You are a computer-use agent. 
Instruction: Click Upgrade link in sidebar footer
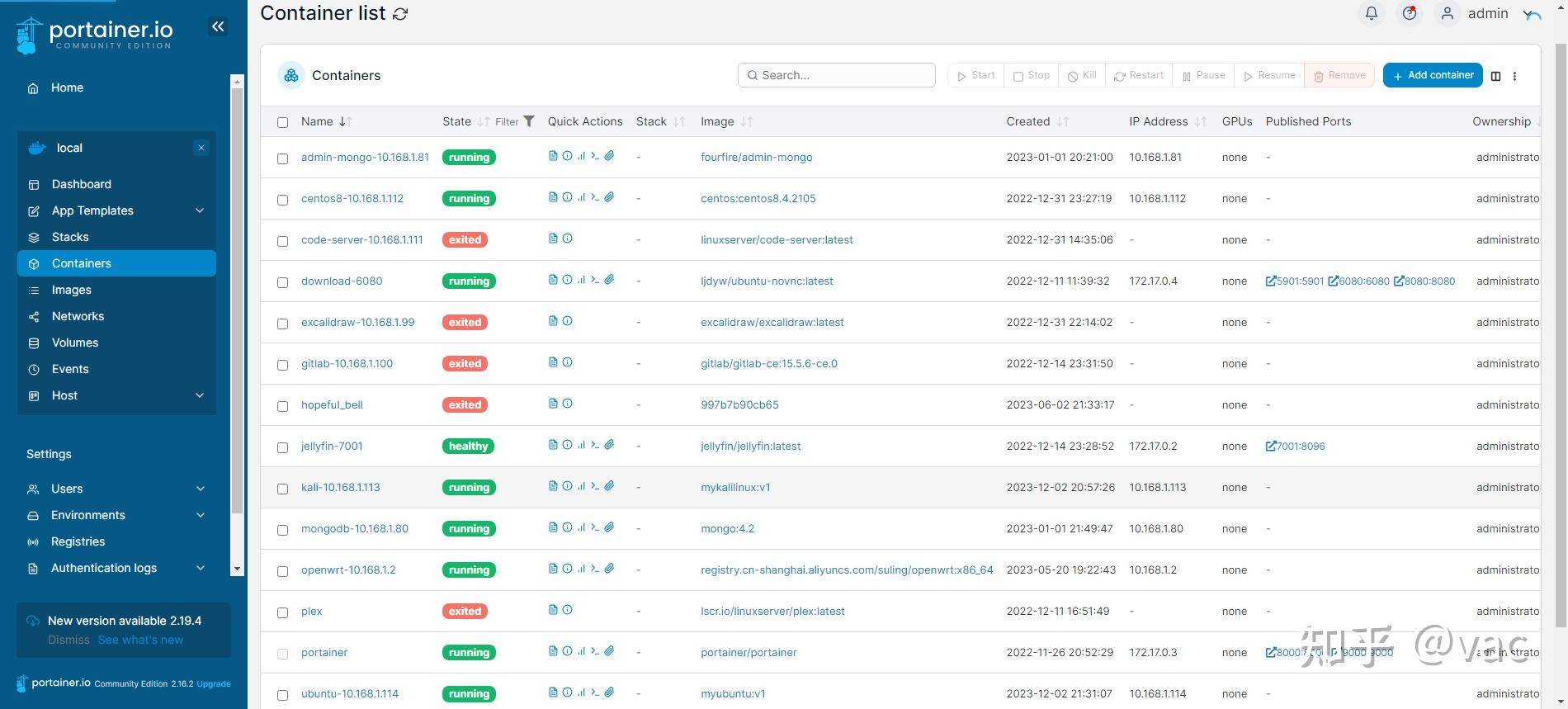[x=214, y=683]
